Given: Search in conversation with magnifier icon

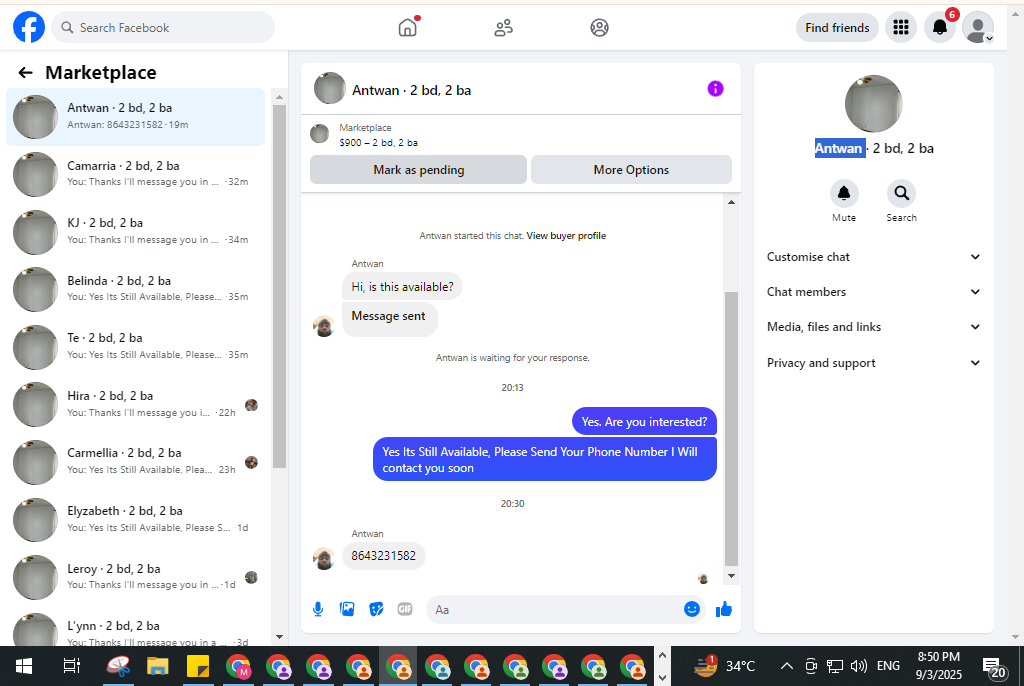Looking at the screenshot, I should 901,193.
